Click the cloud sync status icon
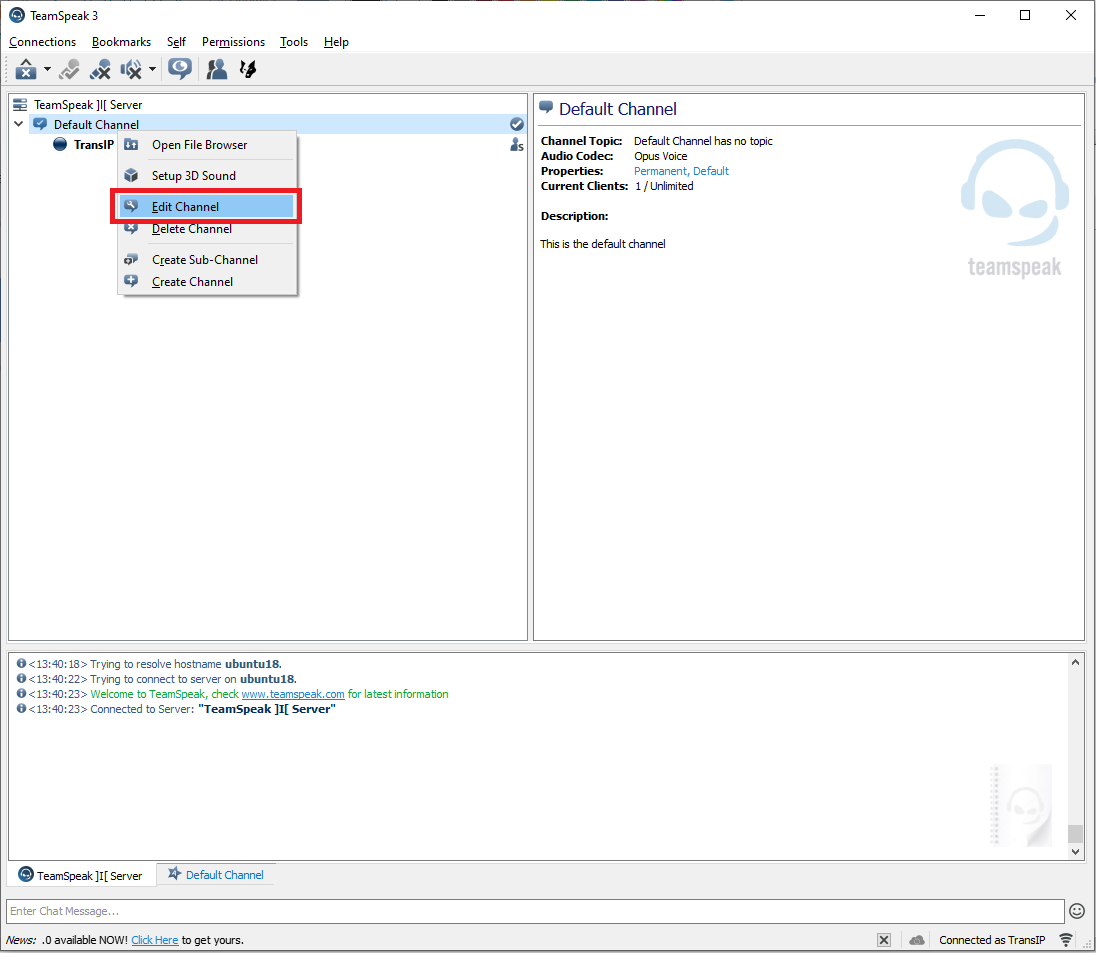Image resolution: width=1096 pixels, height=953 pixels. click(917, 940)
